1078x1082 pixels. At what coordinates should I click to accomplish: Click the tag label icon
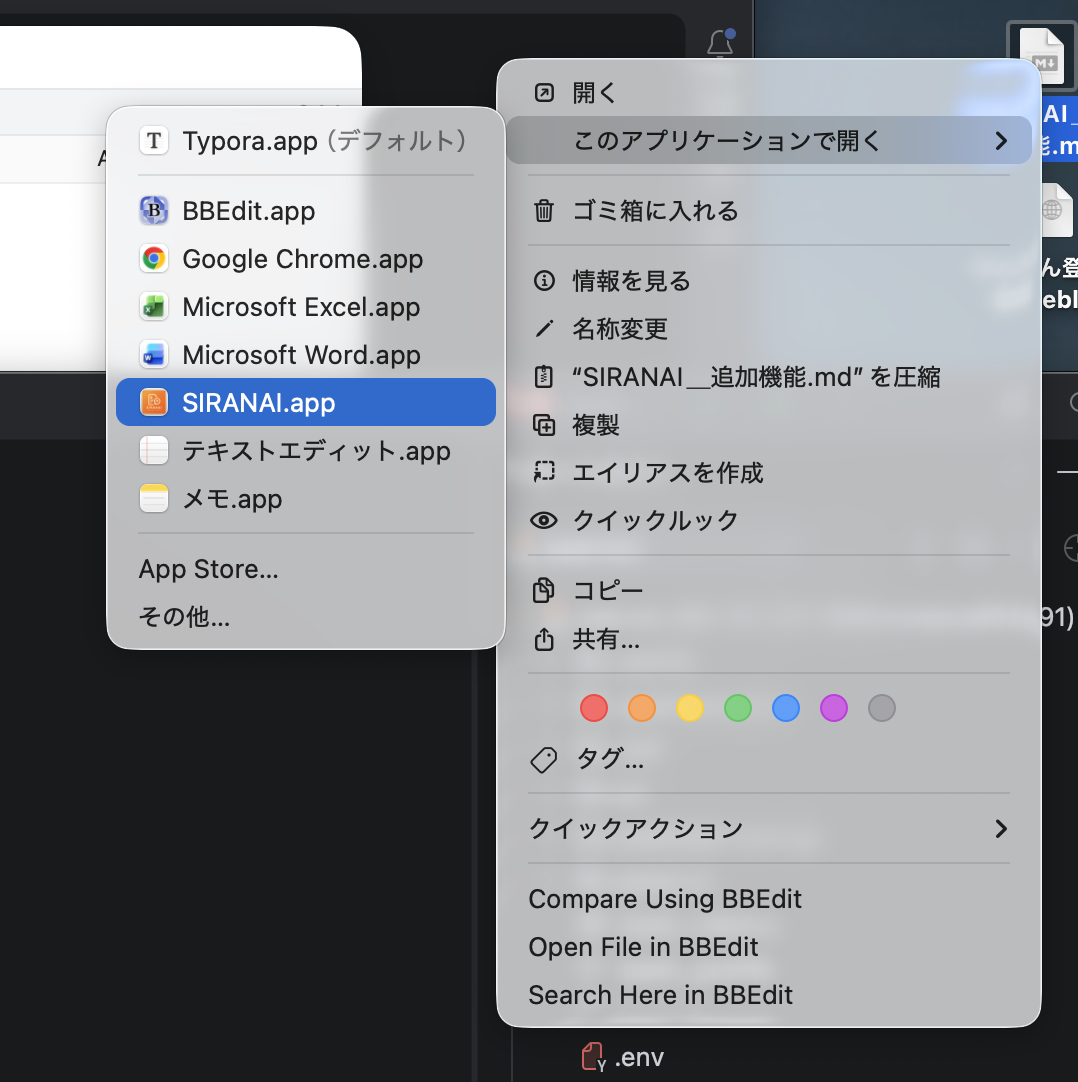click(544, 760)
